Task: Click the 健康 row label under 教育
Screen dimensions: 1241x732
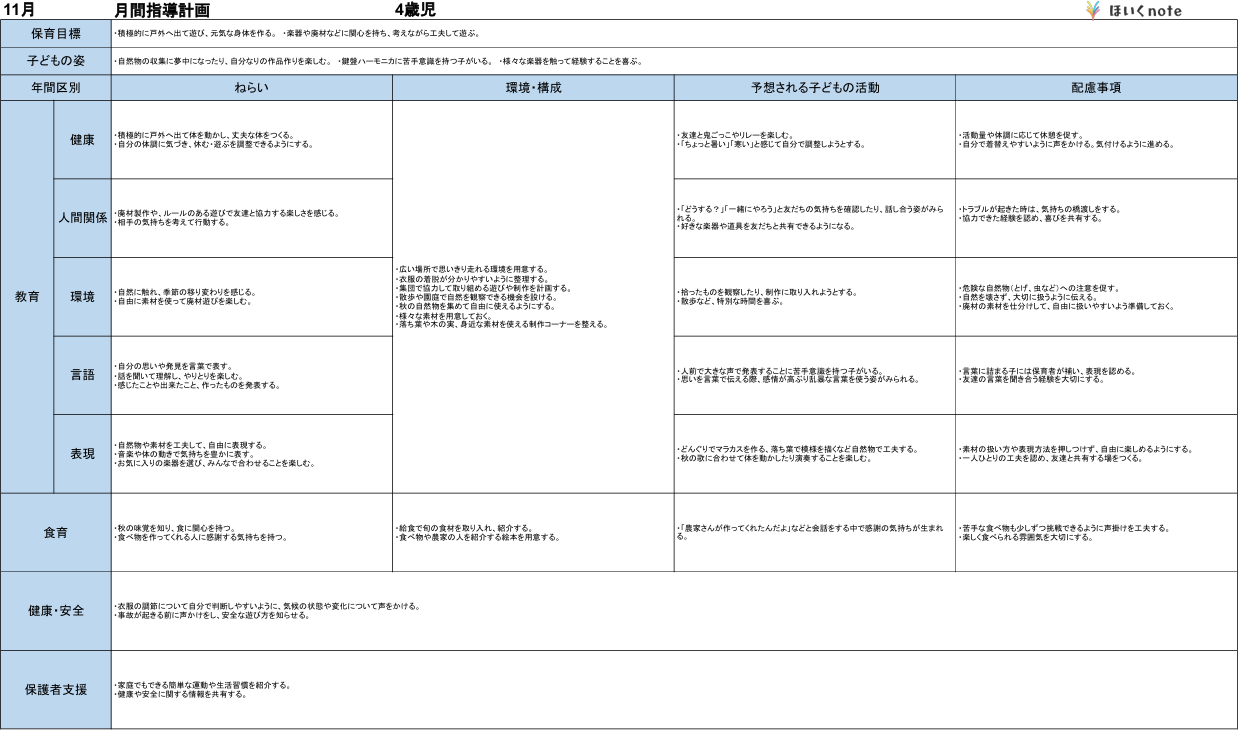Action: (x=82, y=140)
